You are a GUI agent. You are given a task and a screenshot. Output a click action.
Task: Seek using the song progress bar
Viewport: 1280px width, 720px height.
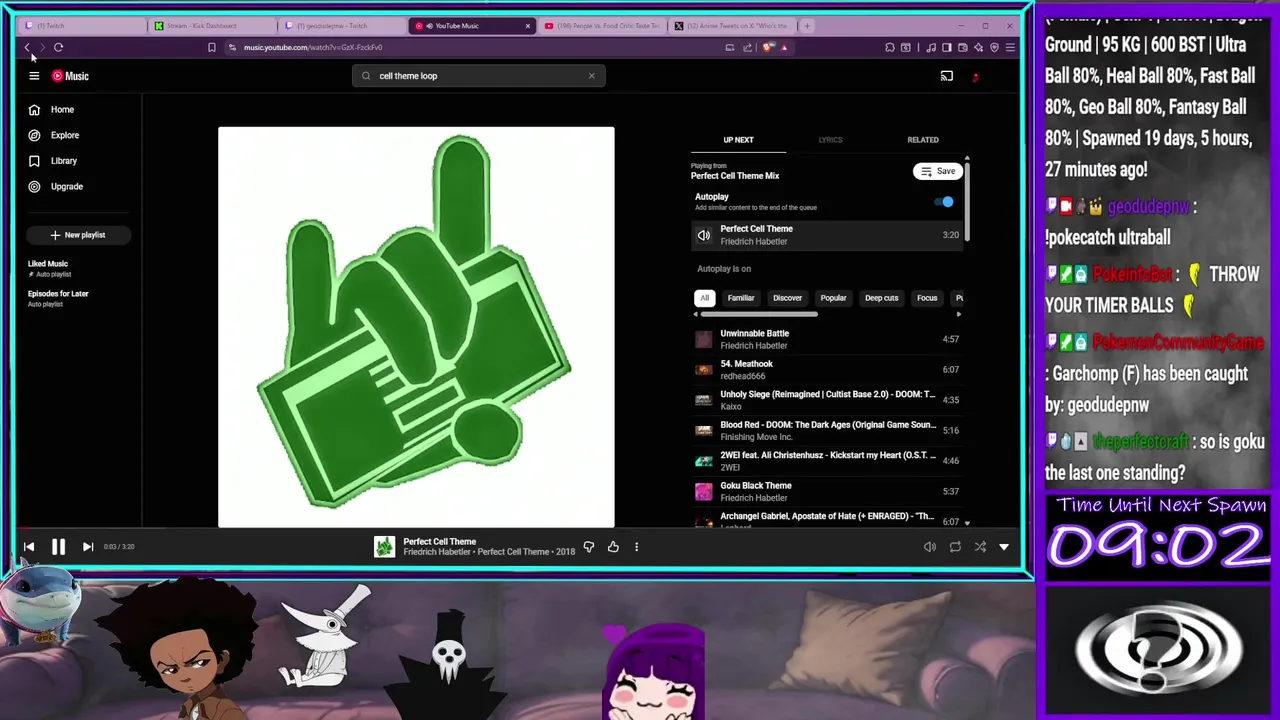point(520,530)
